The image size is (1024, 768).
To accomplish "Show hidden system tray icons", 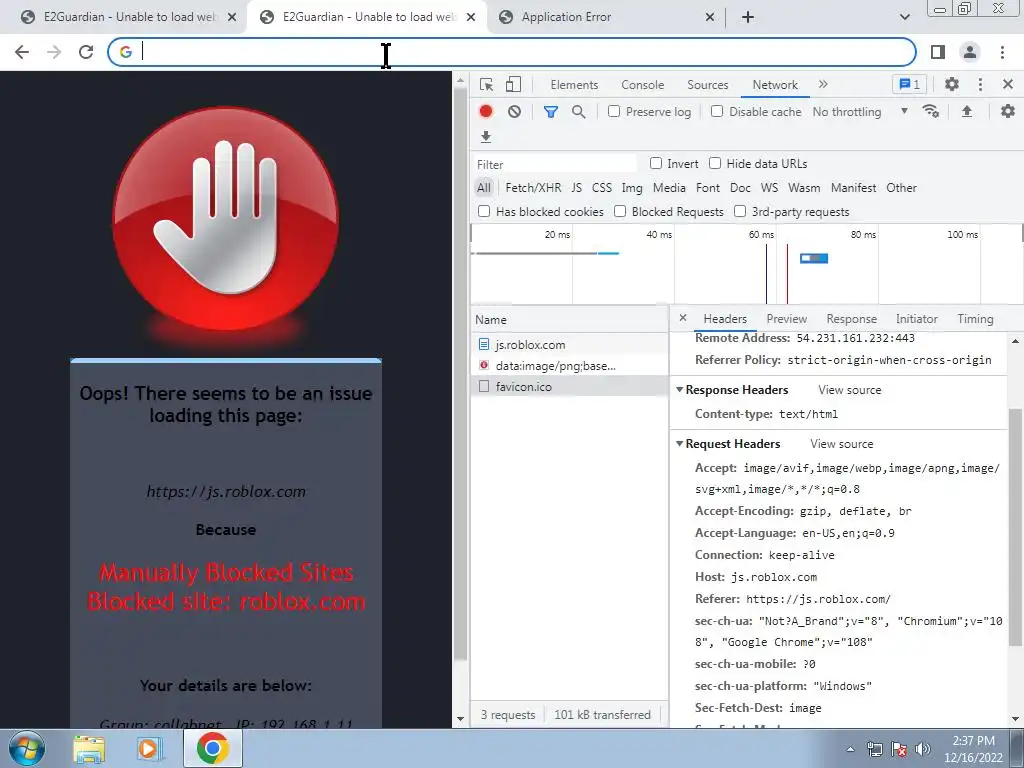I will [x=850, y=749].
